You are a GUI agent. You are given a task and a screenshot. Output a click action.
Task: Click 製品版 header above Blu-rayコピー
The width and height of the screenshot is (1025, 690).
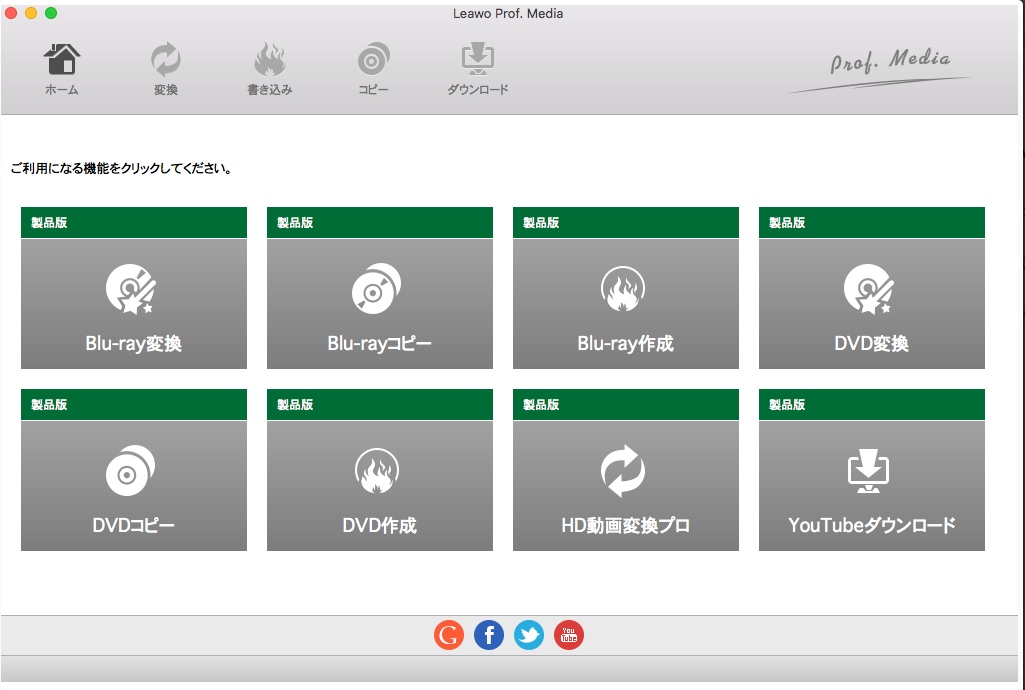(x=380, y=223)
